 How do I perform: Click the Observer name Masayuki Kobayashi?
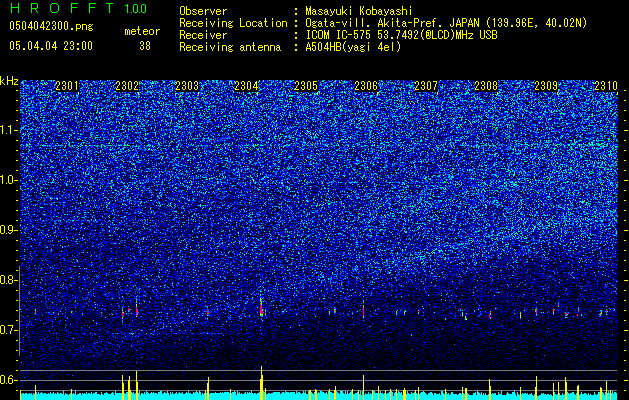tap(358, 11)
